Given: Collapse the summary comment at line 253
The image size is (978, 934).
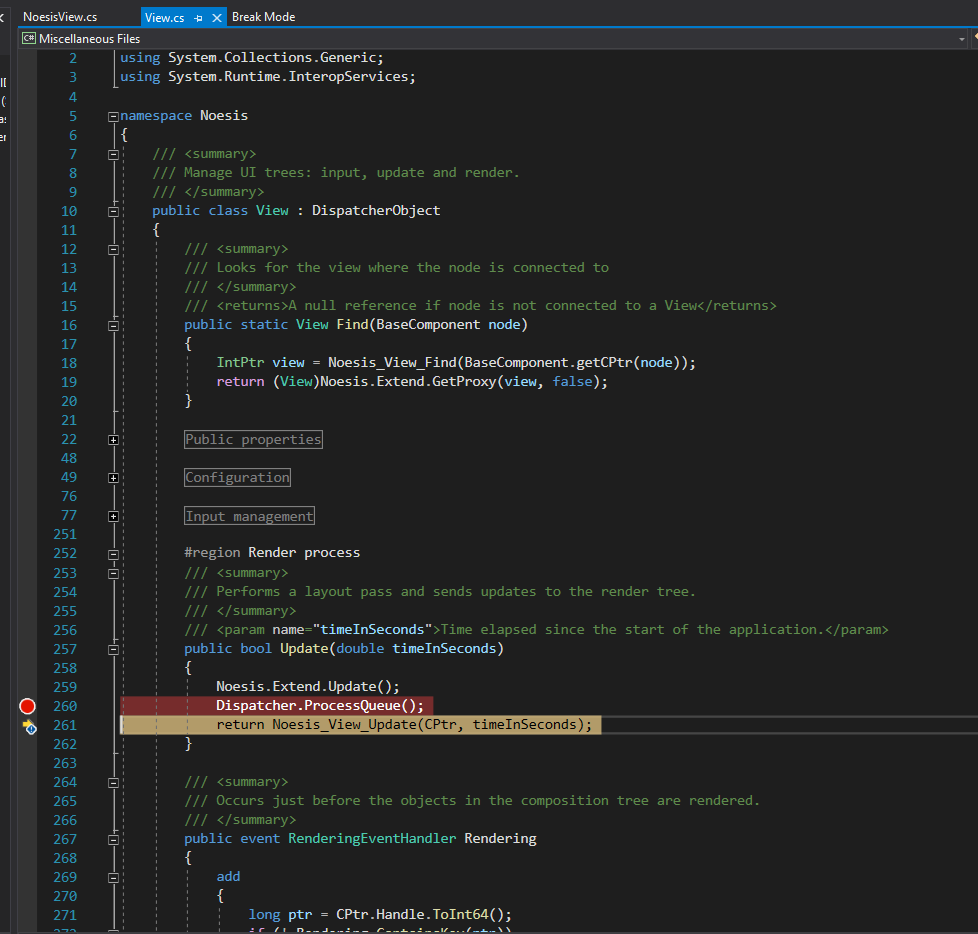Looking at the screenshot, I should pos(114,573).
